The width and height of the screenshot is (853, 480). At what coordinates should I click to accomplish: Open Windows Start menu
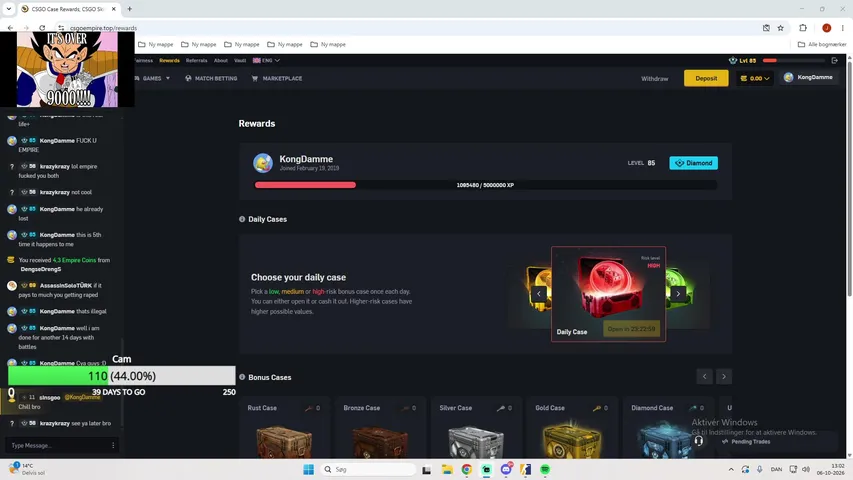pyautogui.click(x=308, y=469)
